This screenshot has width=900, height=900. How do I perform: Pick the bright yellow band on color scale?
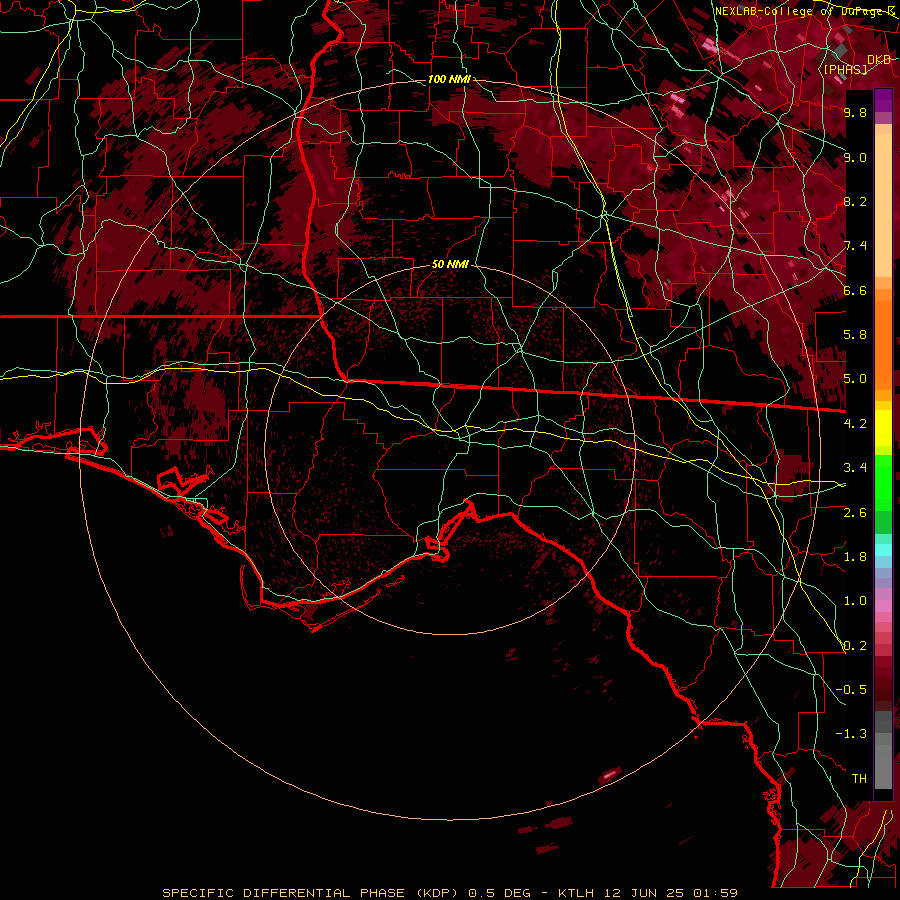click(883, 428)
